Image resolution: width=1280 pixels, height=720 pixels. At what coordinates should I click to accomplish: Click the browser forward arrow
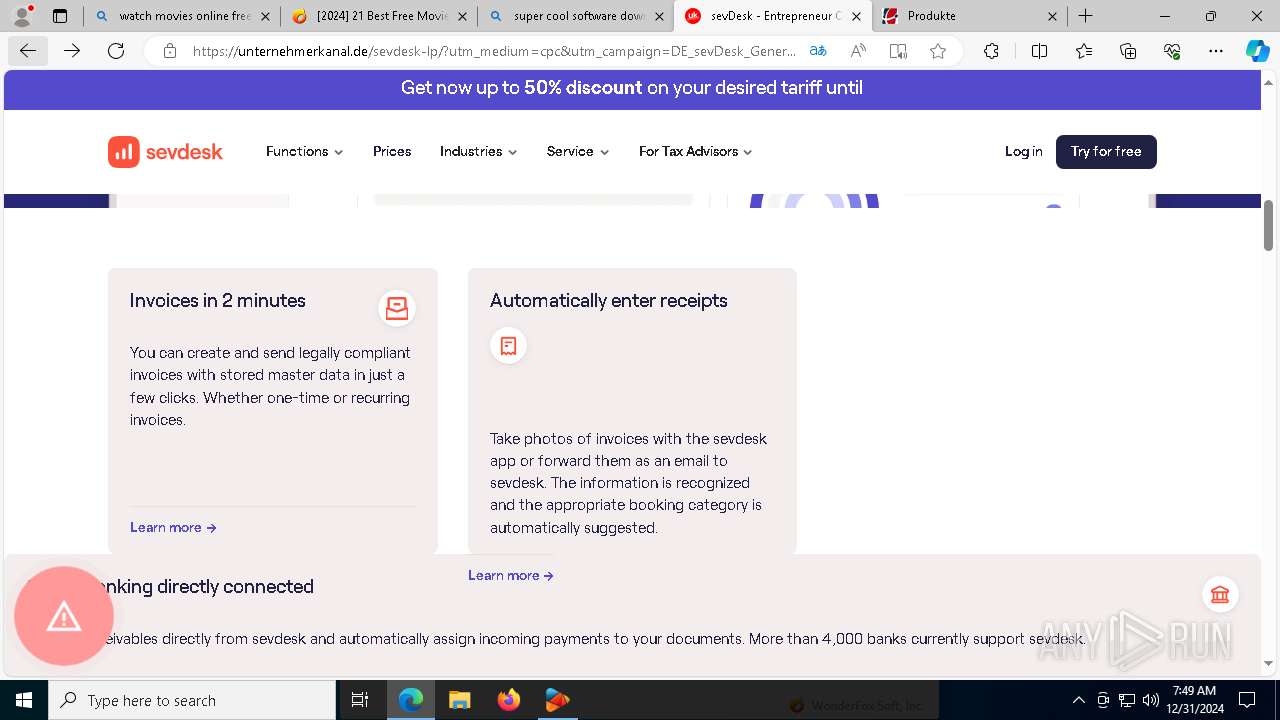(x=72, y=51)
